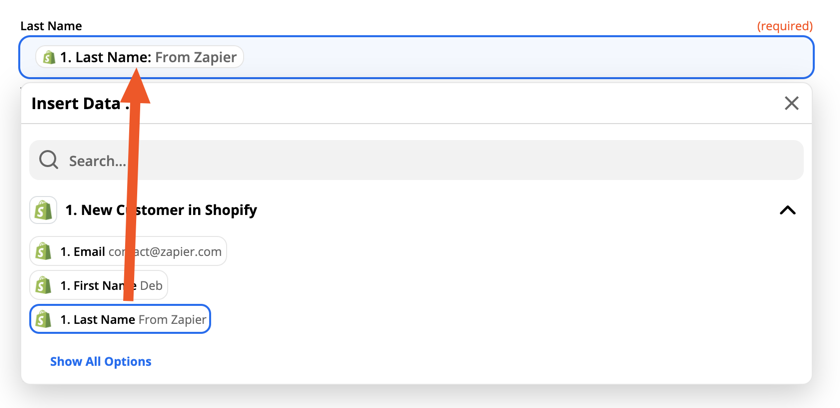Image resolution: width=840 pixels, height=408 pixels.
Task: Select the mapped Last Name: From Zapier pill
Action: [x=139, y=57]
